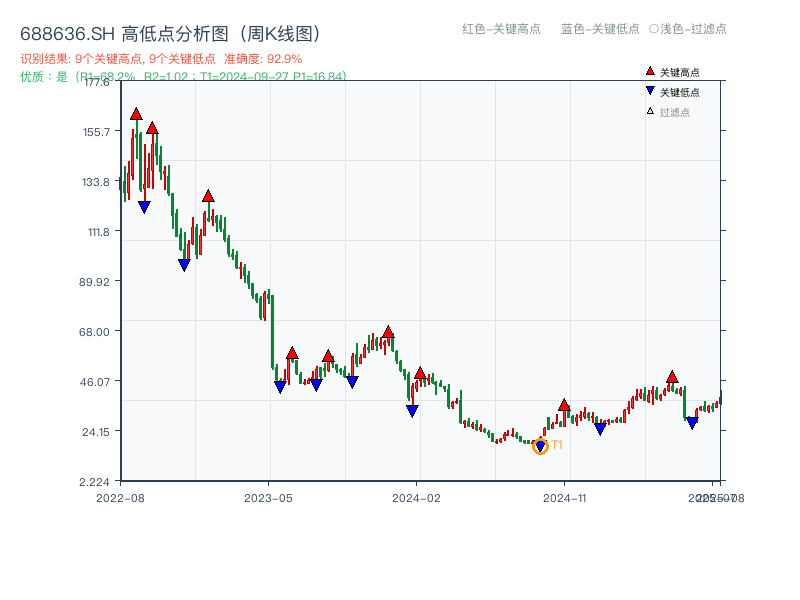
Task: Select the red 关键高点 triangle legend icon
Action: (650, 71)
